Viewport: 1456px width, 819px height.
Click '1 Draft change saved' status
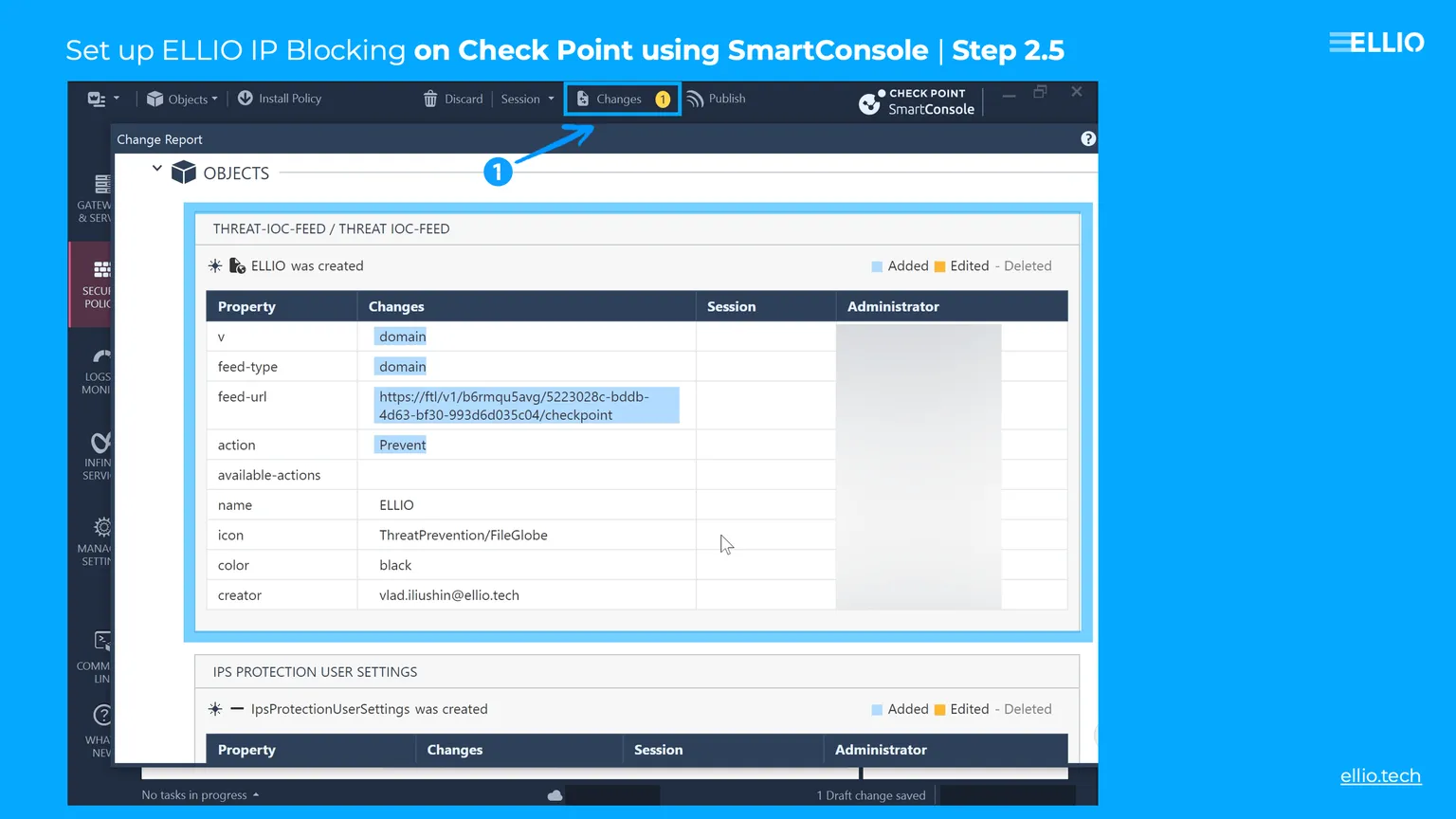coord(871,795)
